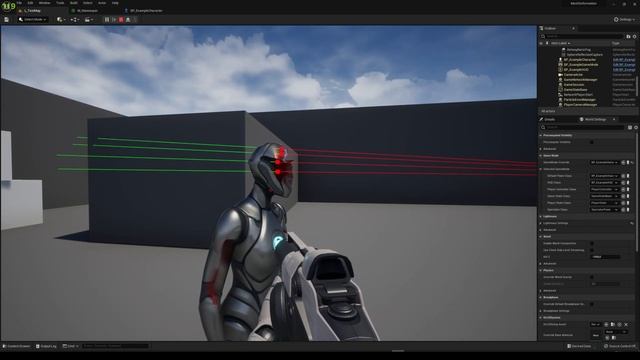Open HLODSetup Asset dropdown
This screenshot has height=360, width=640.
click(x=596, y=324)
